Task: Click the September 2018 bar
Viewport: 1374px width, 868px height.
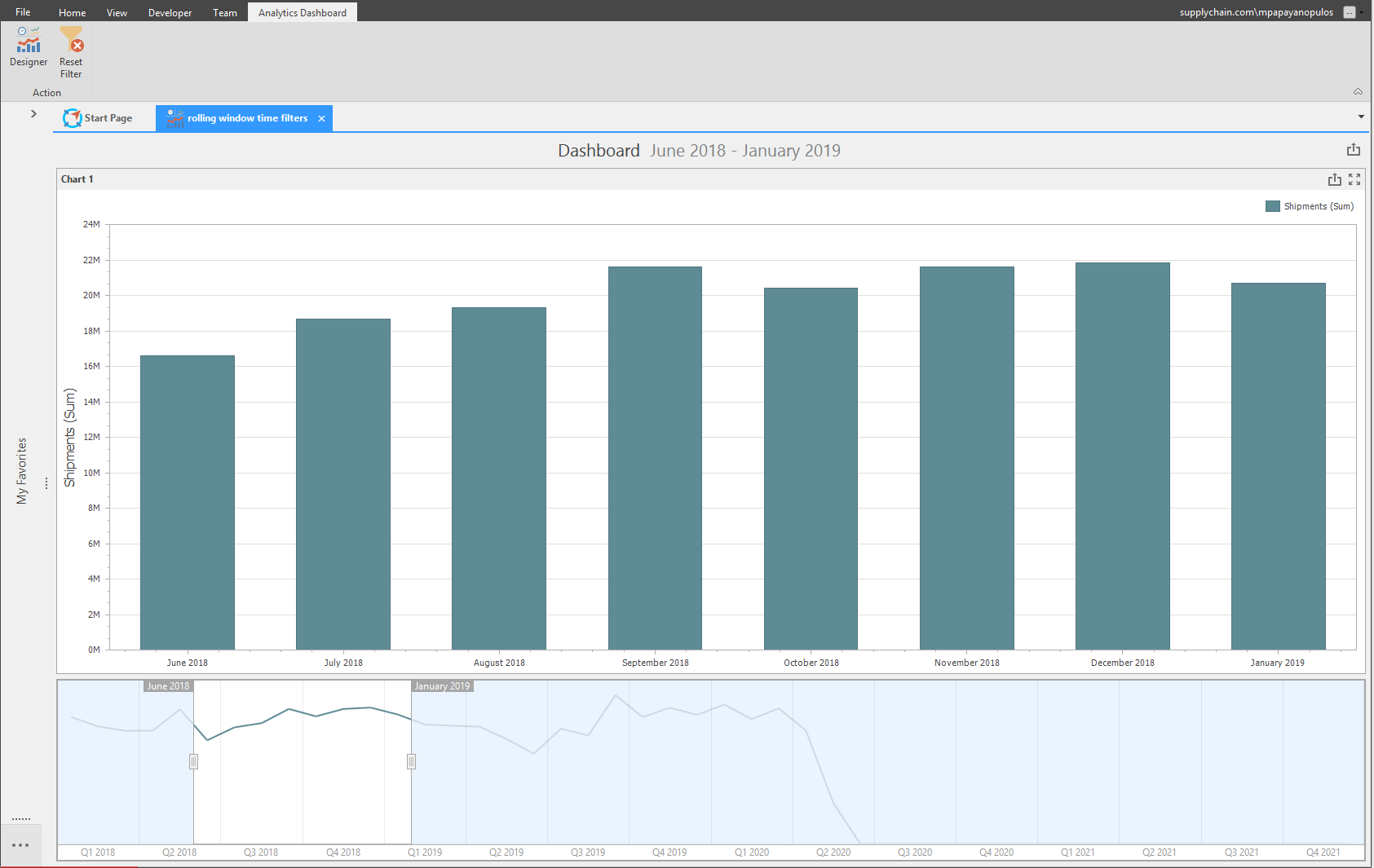Action: [x=655, y=458]
